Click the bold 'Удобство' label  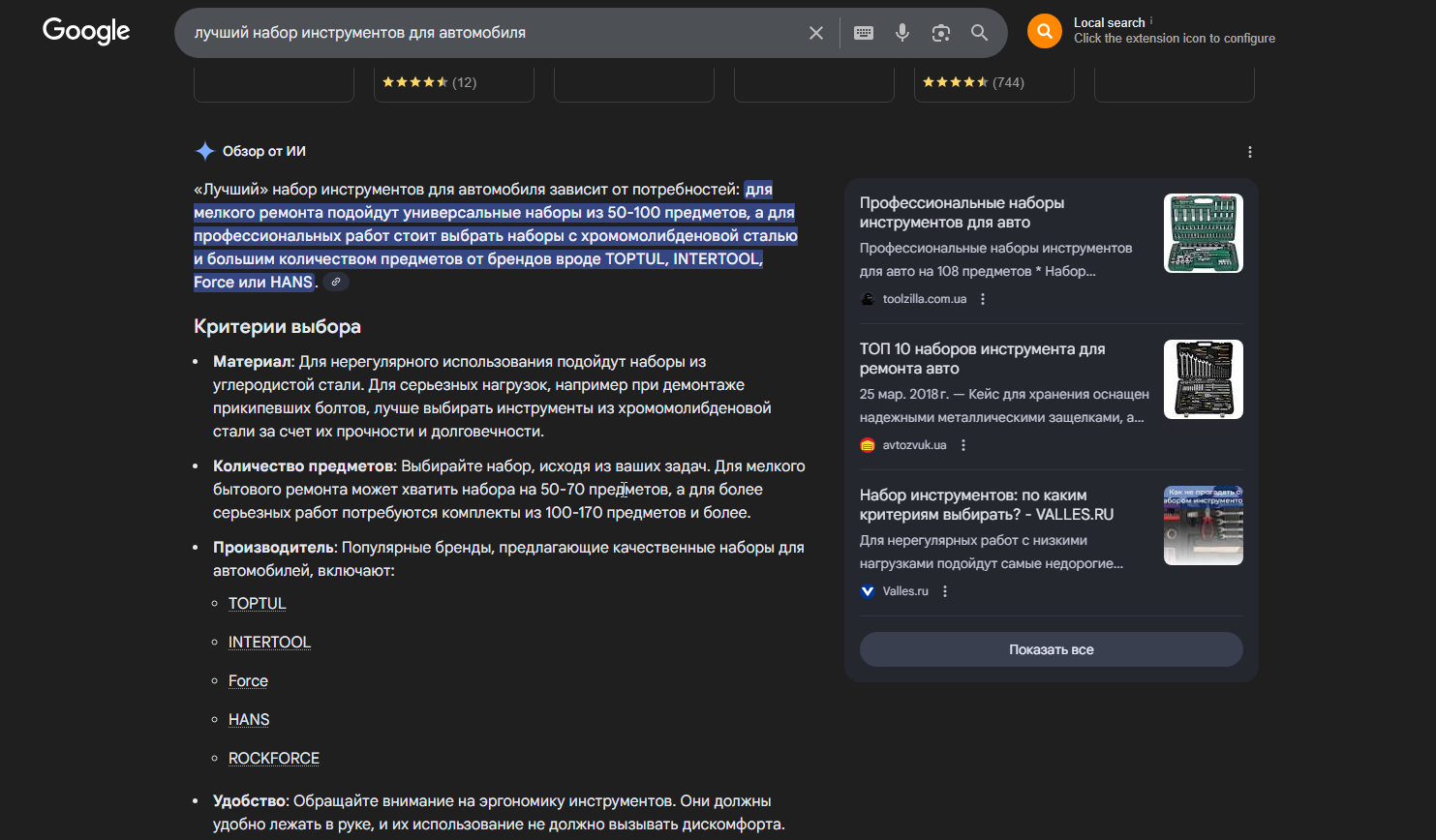click(x=250, y=801)
